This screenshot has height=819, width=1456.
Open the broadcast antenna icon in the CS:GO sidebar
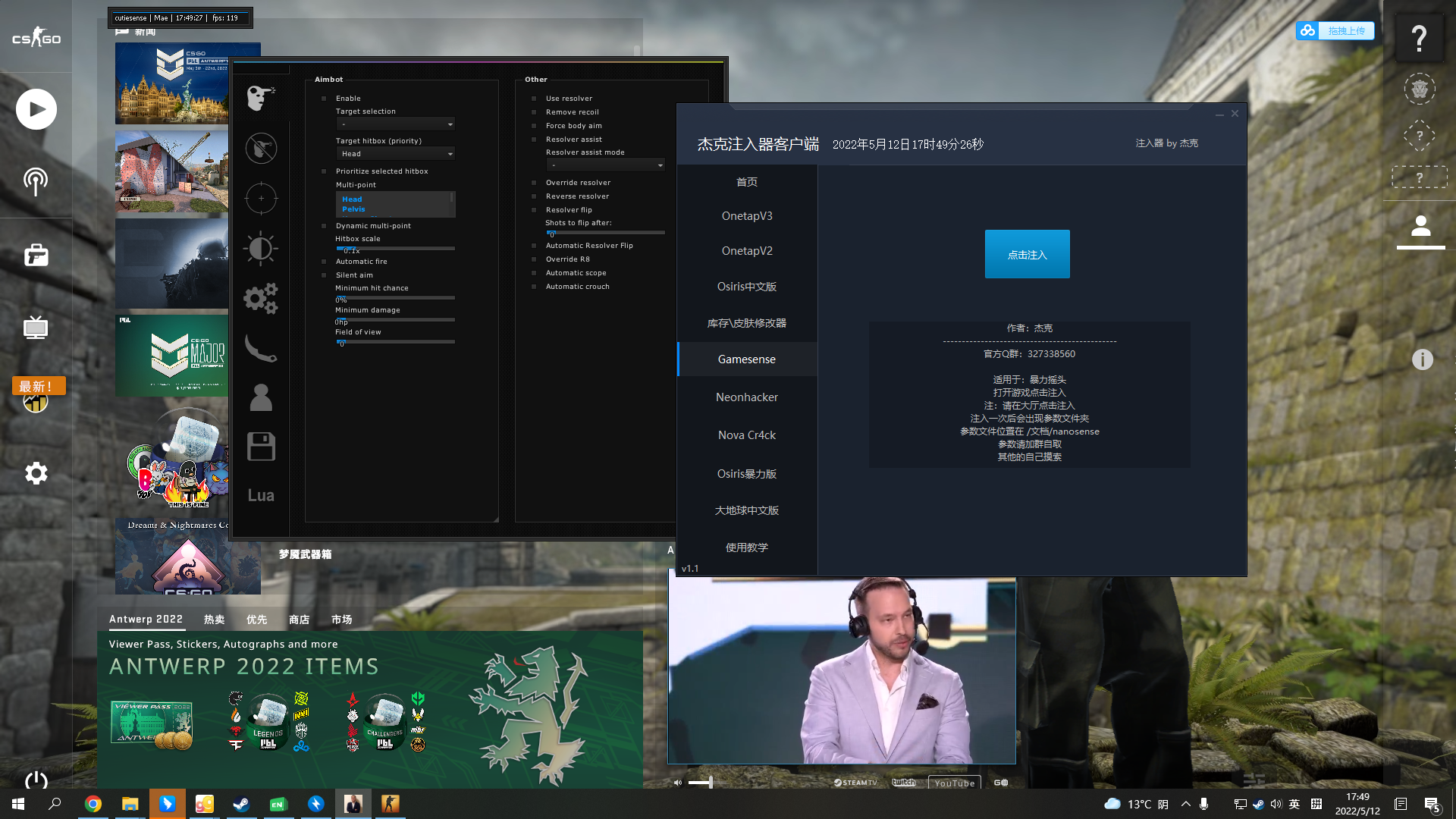(36, 181)
